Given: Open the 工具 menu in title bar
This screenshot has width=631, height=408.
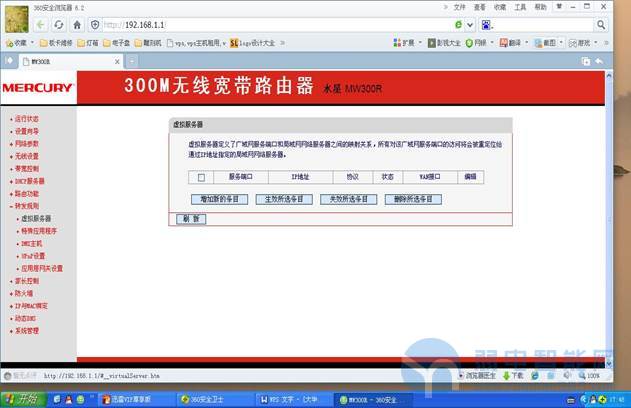Looking at the screenshot, I should click(520, 6).
